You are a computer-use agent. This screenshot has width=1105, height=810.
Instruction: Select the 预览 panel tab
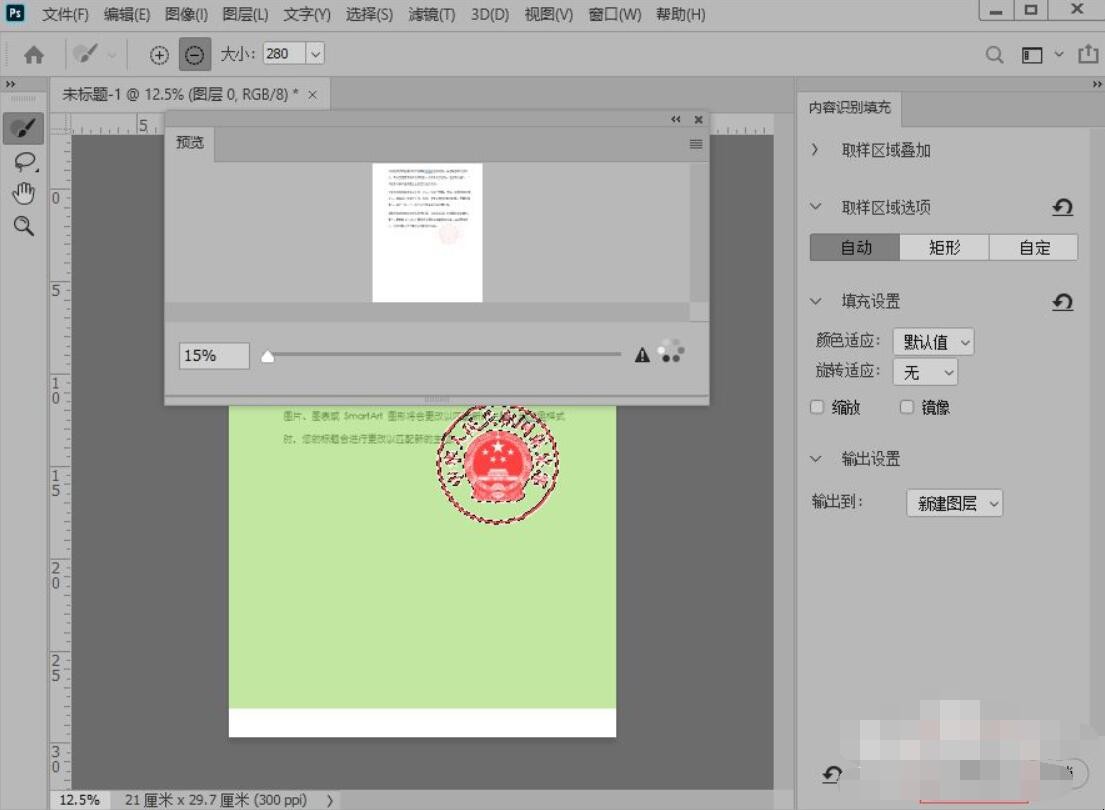click(x=190, y=143)
